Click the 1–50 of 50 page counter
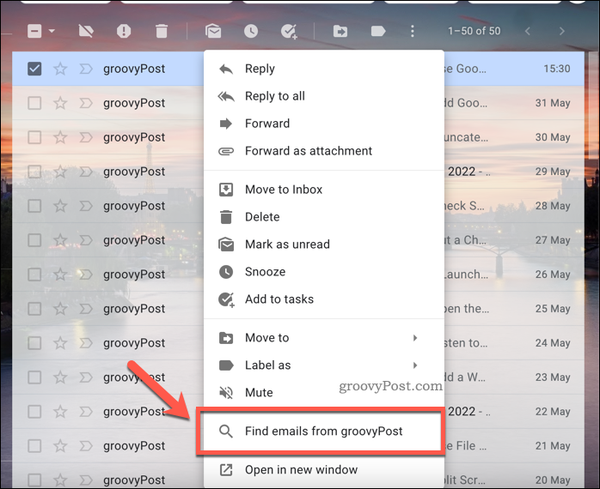The height and width of the screenshot is (489, 600). click(x=474, y=31)
